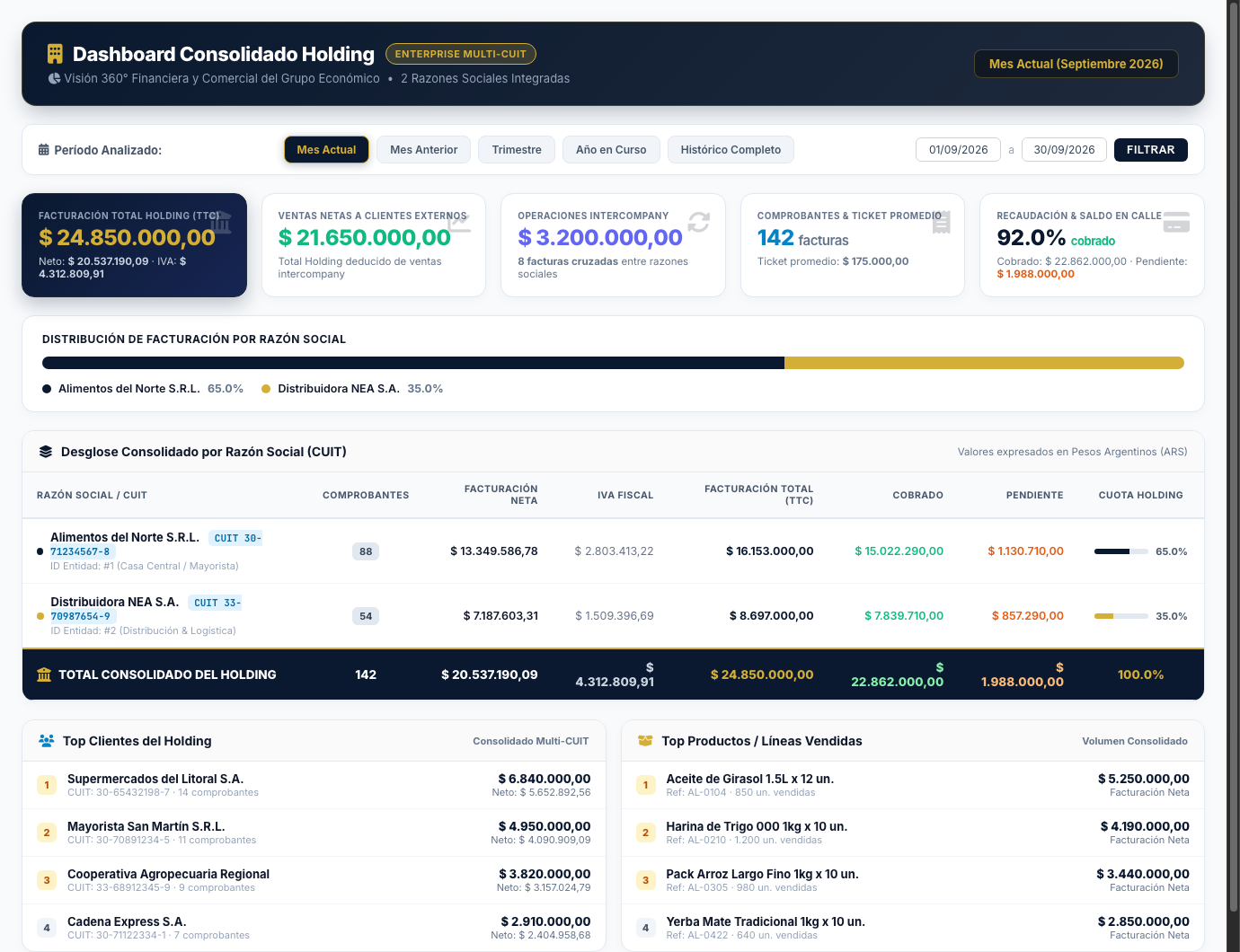This screenshot has height=952, width=1240.
Task: Click the users icon beside Top Clientes
Action: [x=47, y=741]
